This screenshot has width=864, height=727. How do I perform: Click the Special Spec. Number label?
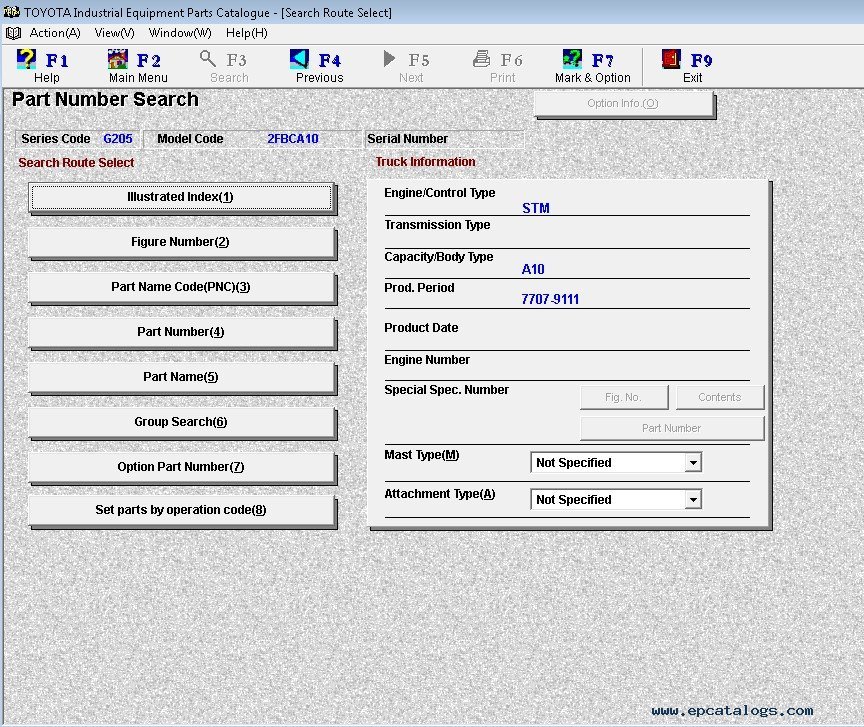click(446, 390)
